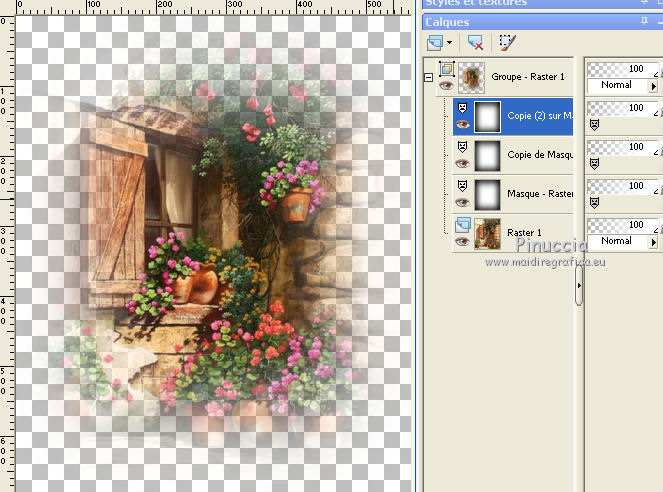Click the New Layer icon in Calques toolbar
Screen dimensions: 663x492
[x=435, y=42]
